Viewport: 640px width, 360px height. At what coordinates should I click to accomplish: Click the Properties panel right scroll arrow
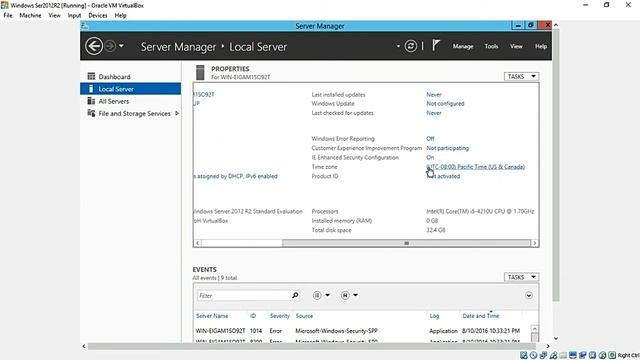pyautogui.click(x=535, y=243)
